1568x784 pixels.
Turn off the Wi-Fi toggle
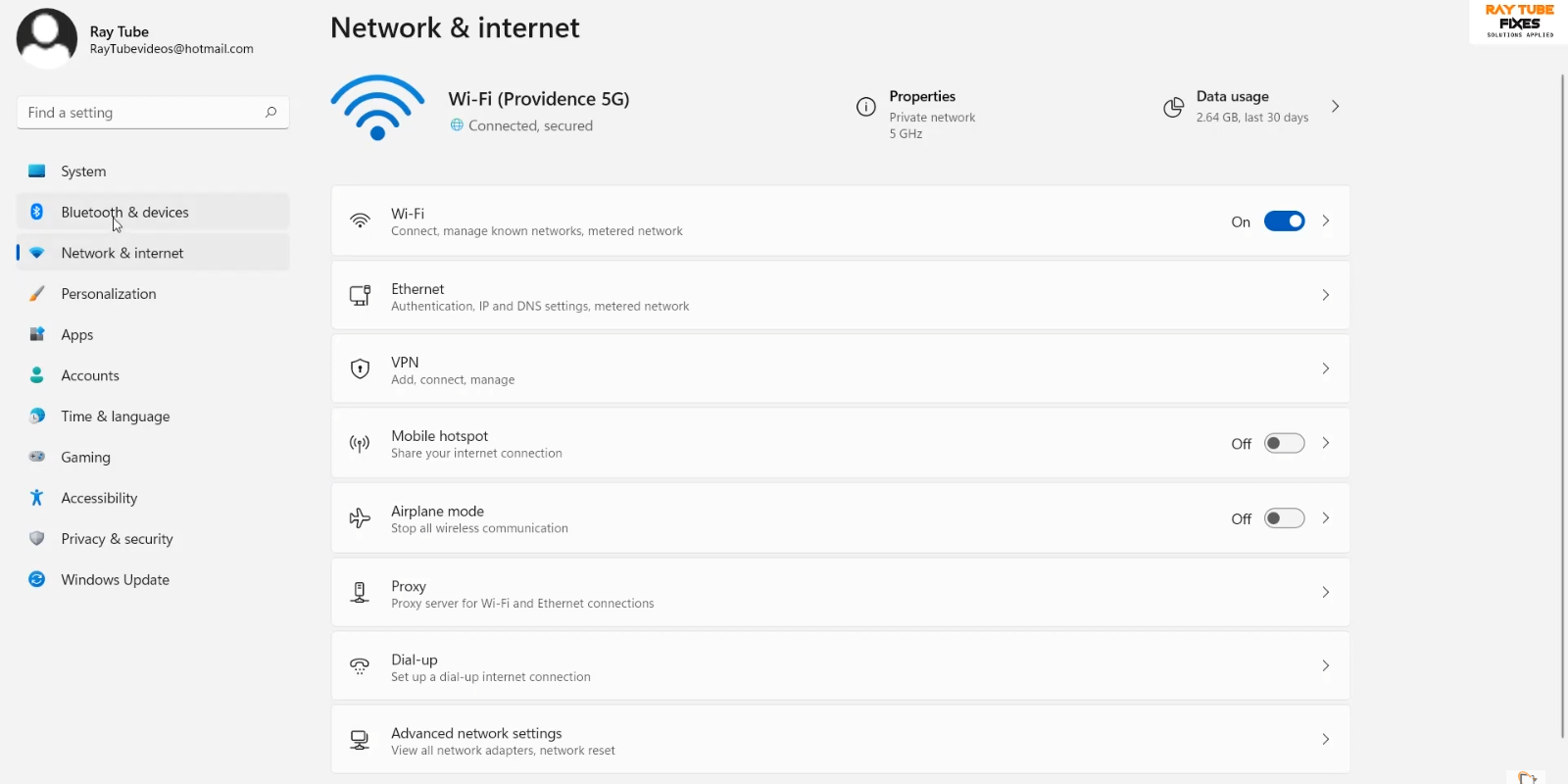click(1284, 221)
